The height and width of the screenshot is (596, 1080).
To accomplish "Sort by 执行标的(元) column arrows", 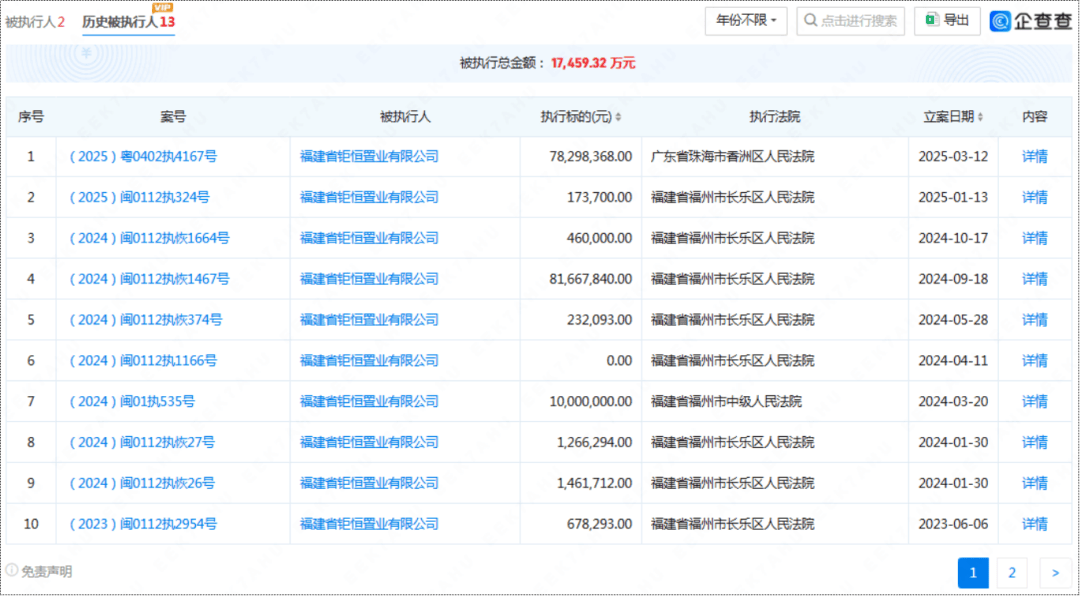I will click(x=618, y=117).
